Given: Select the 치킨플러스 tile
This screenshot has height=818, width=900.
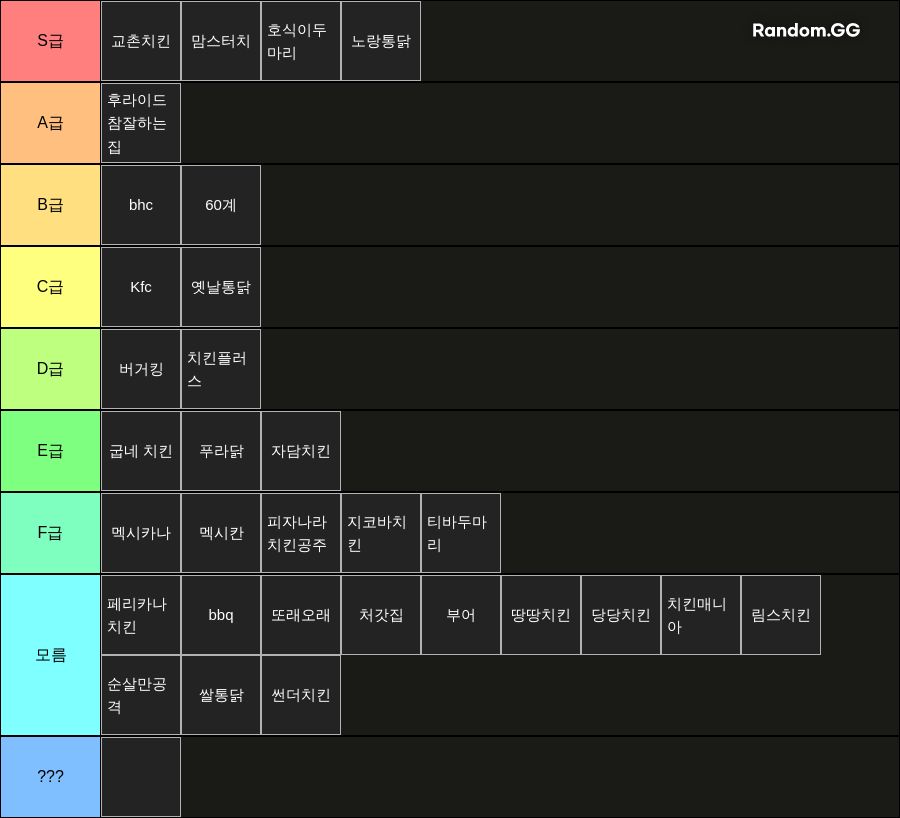Looking at the screenshot, I should [221, 369].
